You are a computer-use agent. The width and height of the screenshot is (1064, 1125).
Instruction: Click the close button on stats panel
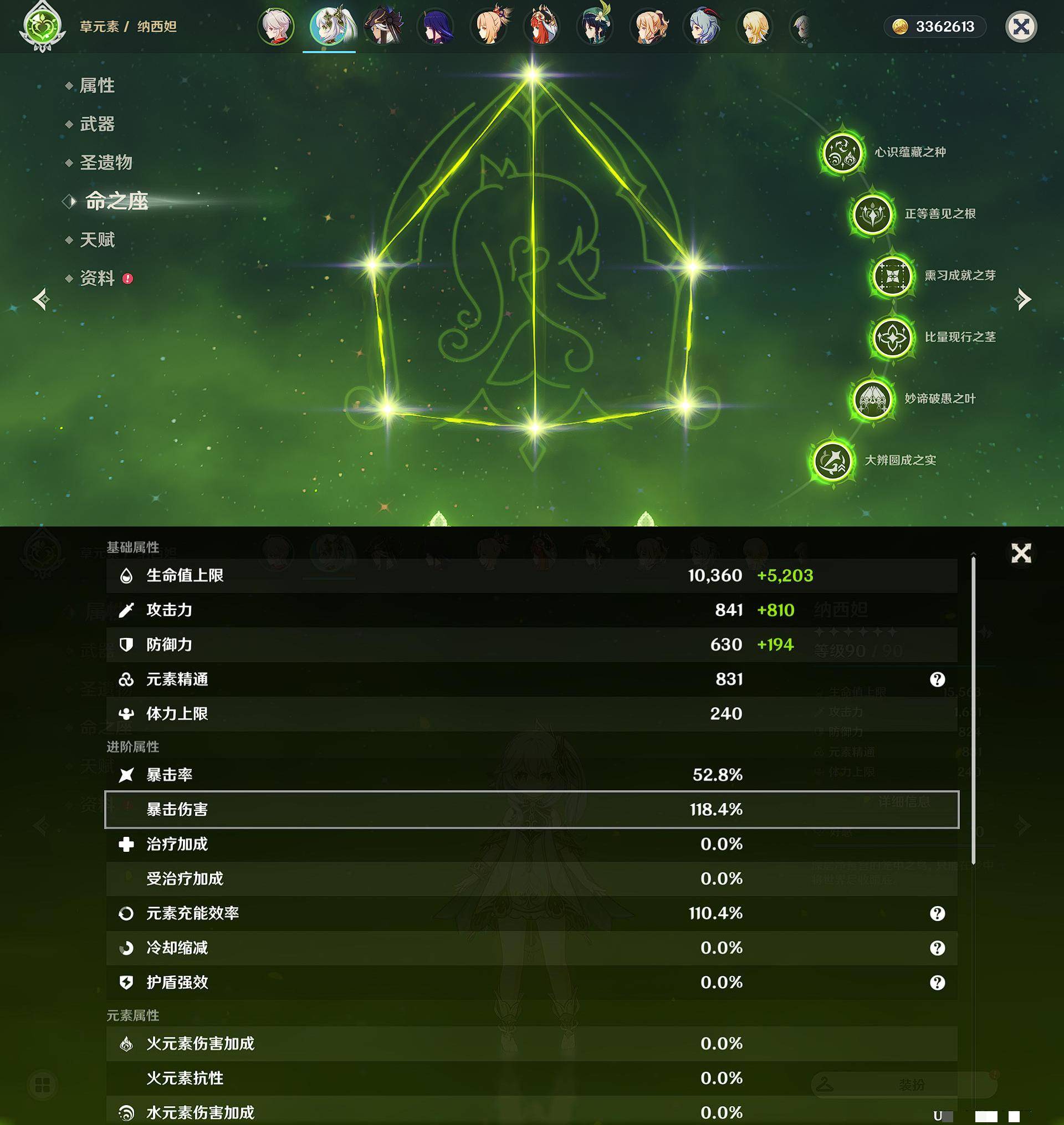pos(1021,552)
